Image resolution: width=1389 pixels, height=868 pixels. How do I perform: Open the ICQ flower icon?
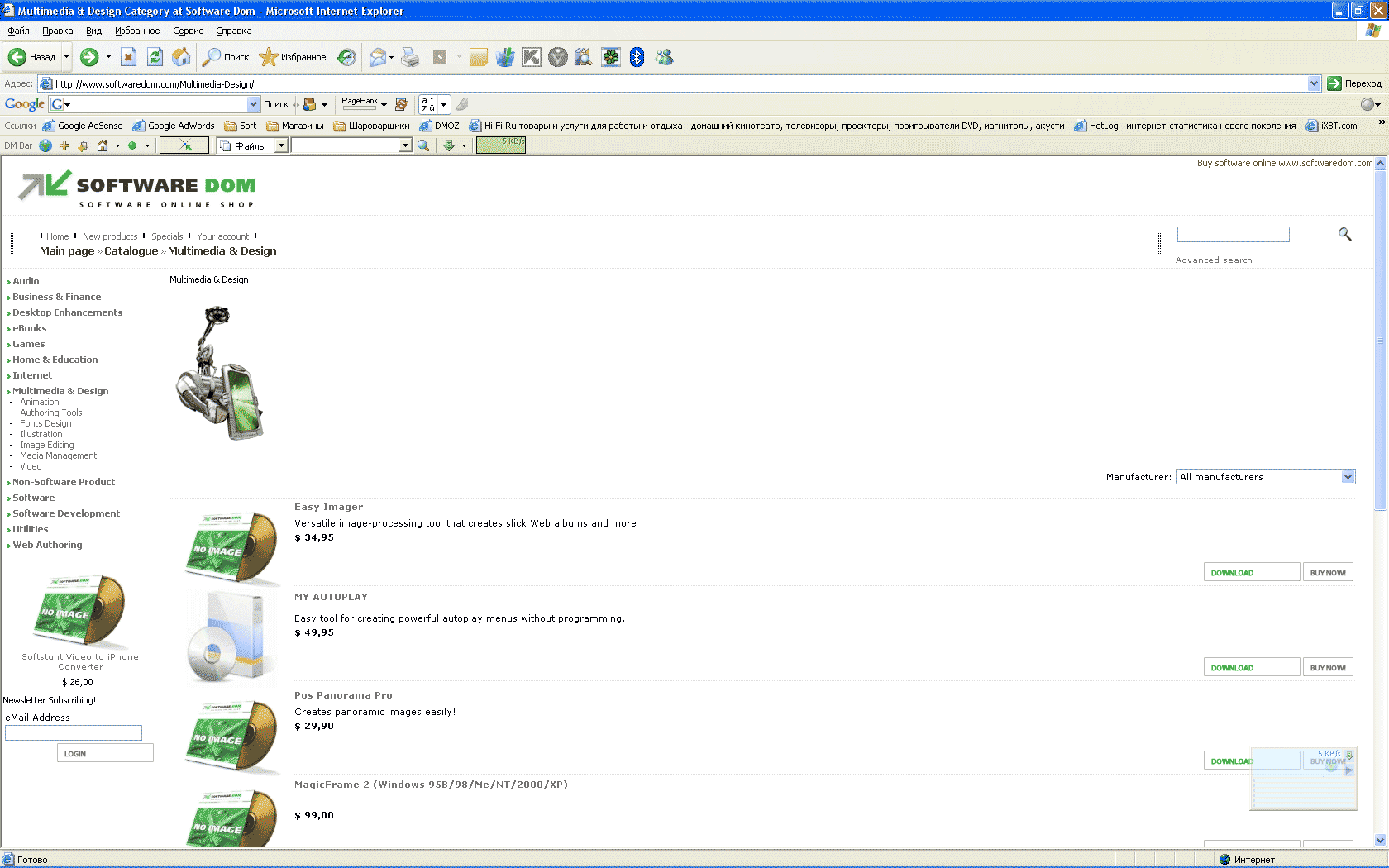(610, 57)
